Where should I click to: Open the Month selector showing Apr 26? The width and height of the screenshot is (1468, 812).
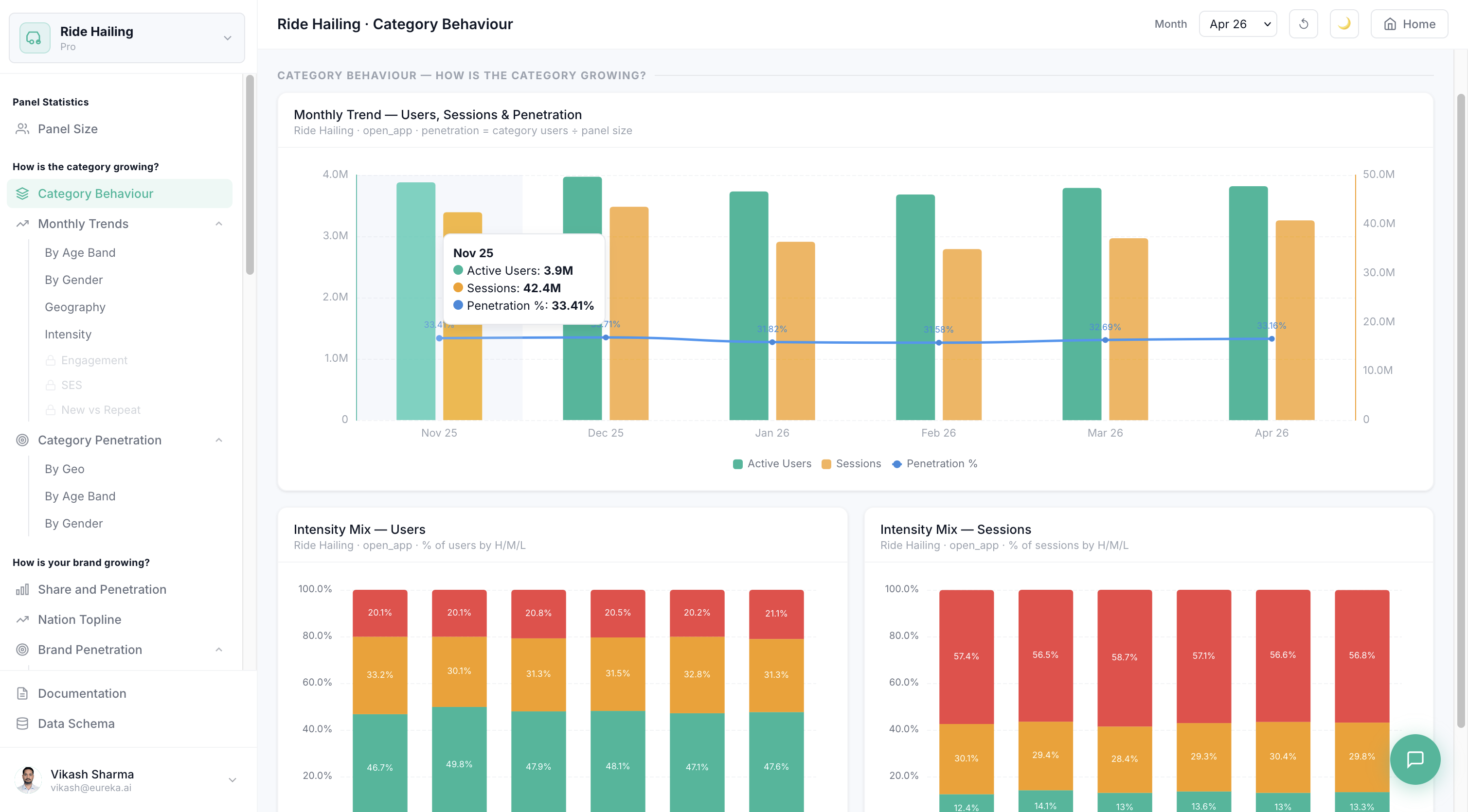[x=1238, y=24]
